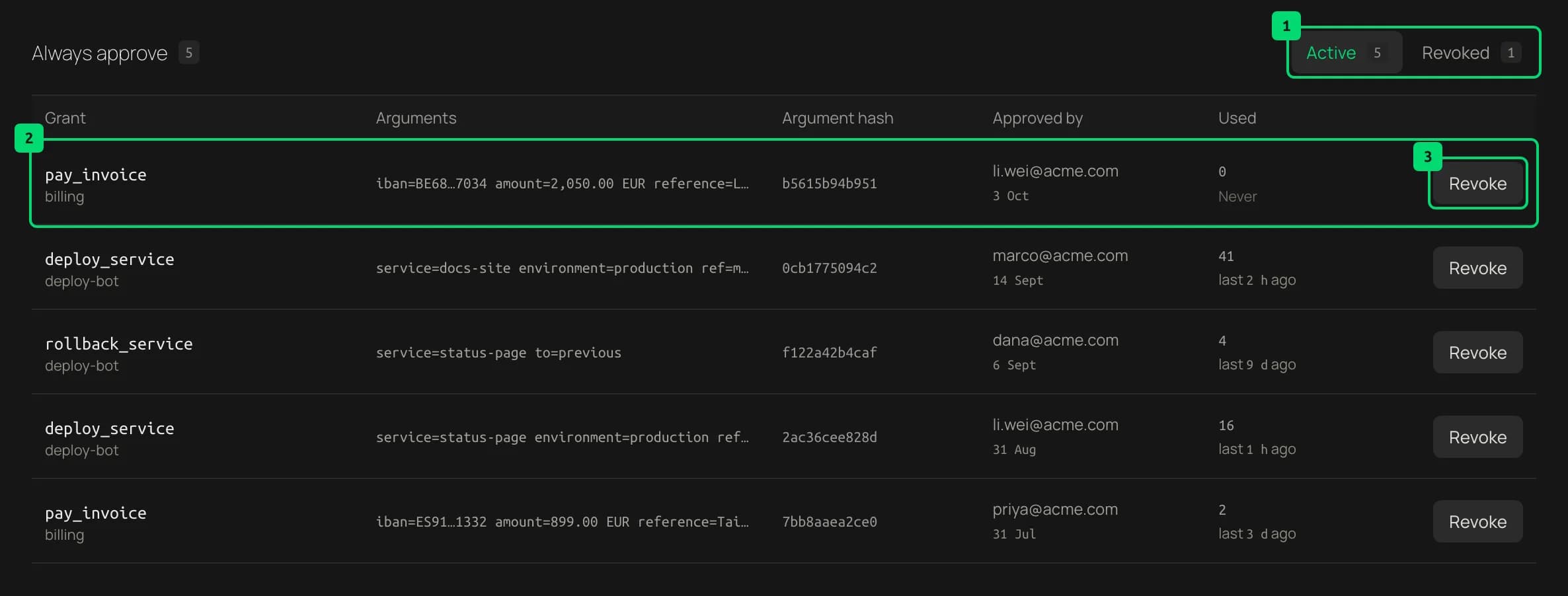
Task: Select the rollback_service grant name
Action: tap(119, 344)
